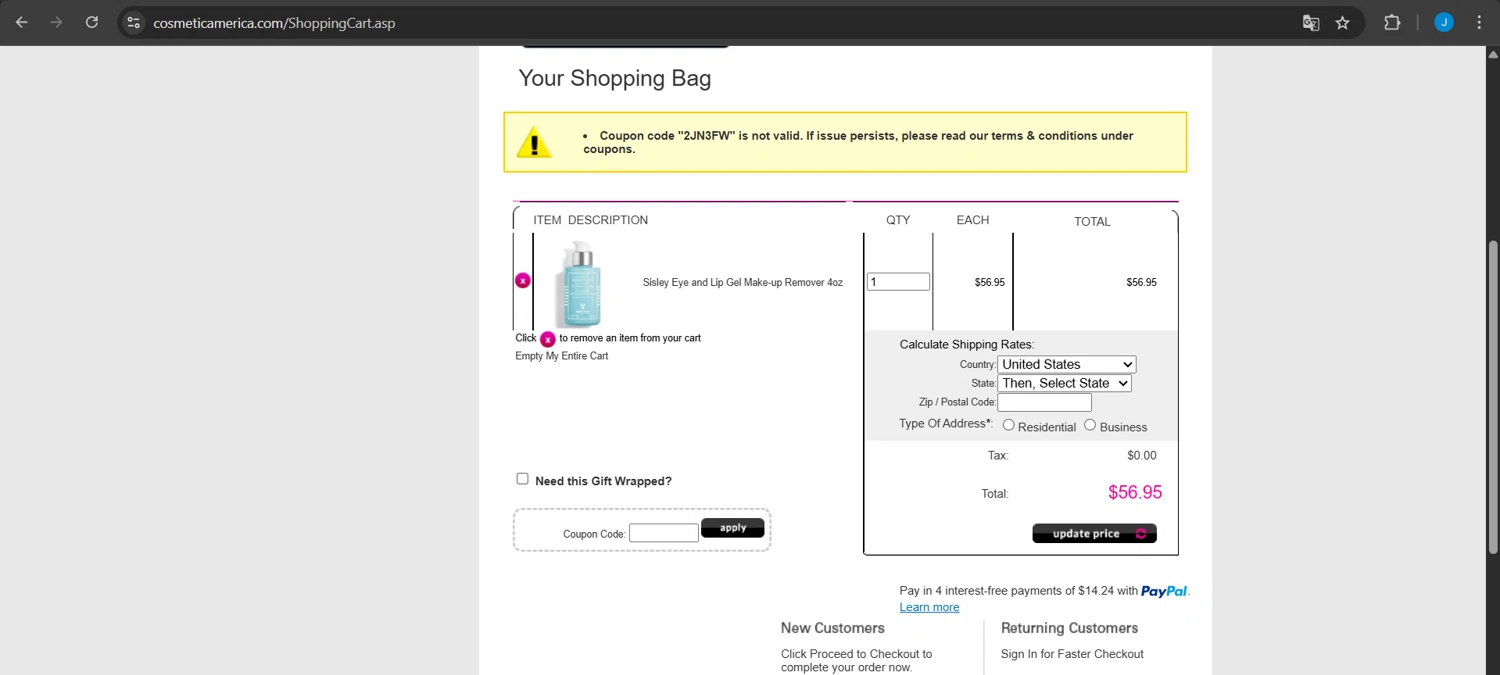Select the Residential address type
This screenshot has width=1500, height=675.
point(1009,425)
